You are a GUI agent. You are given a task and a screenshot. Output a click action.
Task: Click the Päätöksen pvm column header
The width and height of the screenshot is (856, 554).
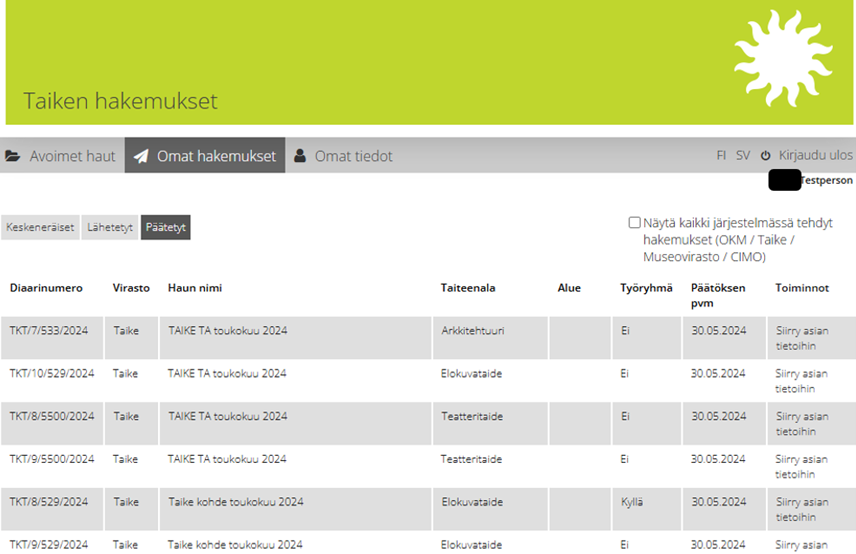coord(717,295)
